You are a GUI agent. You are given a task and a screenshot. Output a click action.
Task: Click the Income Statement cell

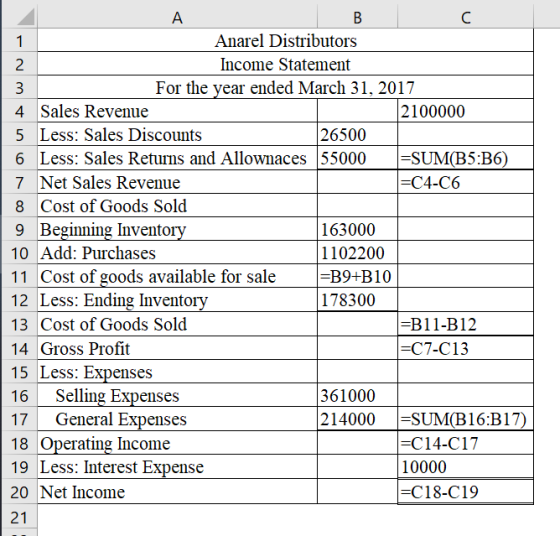(285, 64)
